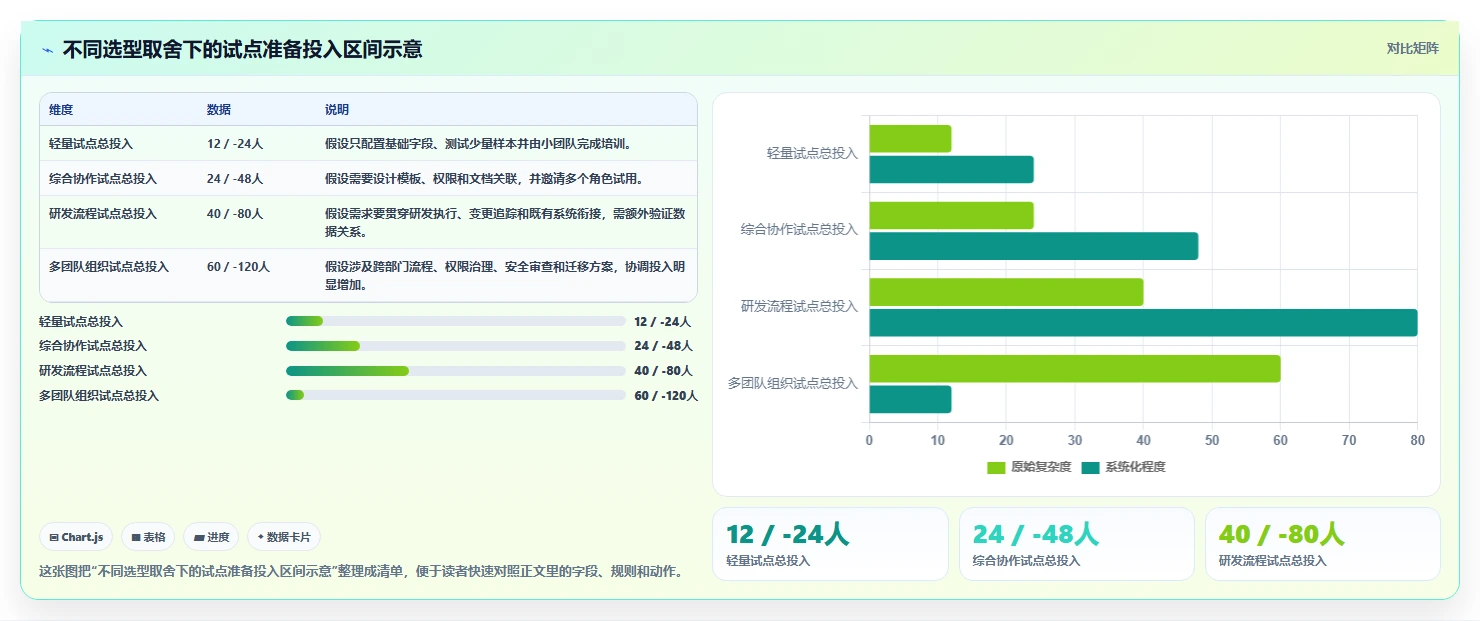Click light green bar for 轻量试点总投入
The height and width of the screenshot is (621, 1480).
[x=910, y=139]
